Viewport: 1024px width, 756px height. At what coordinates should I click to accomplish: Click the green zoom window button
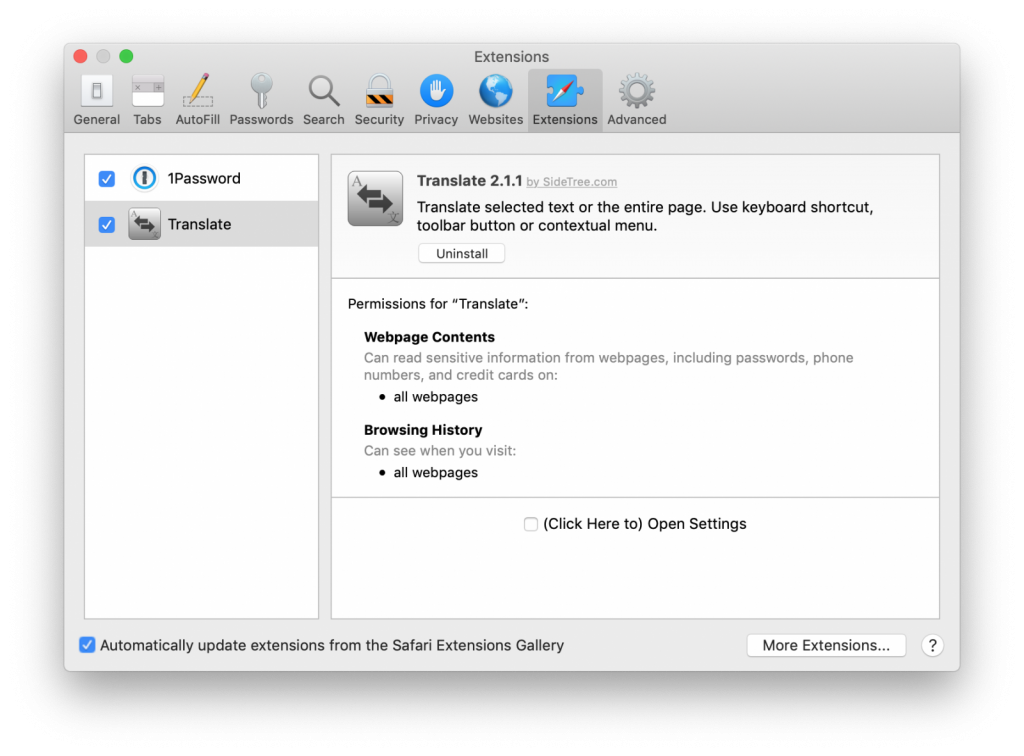(126, 56)
